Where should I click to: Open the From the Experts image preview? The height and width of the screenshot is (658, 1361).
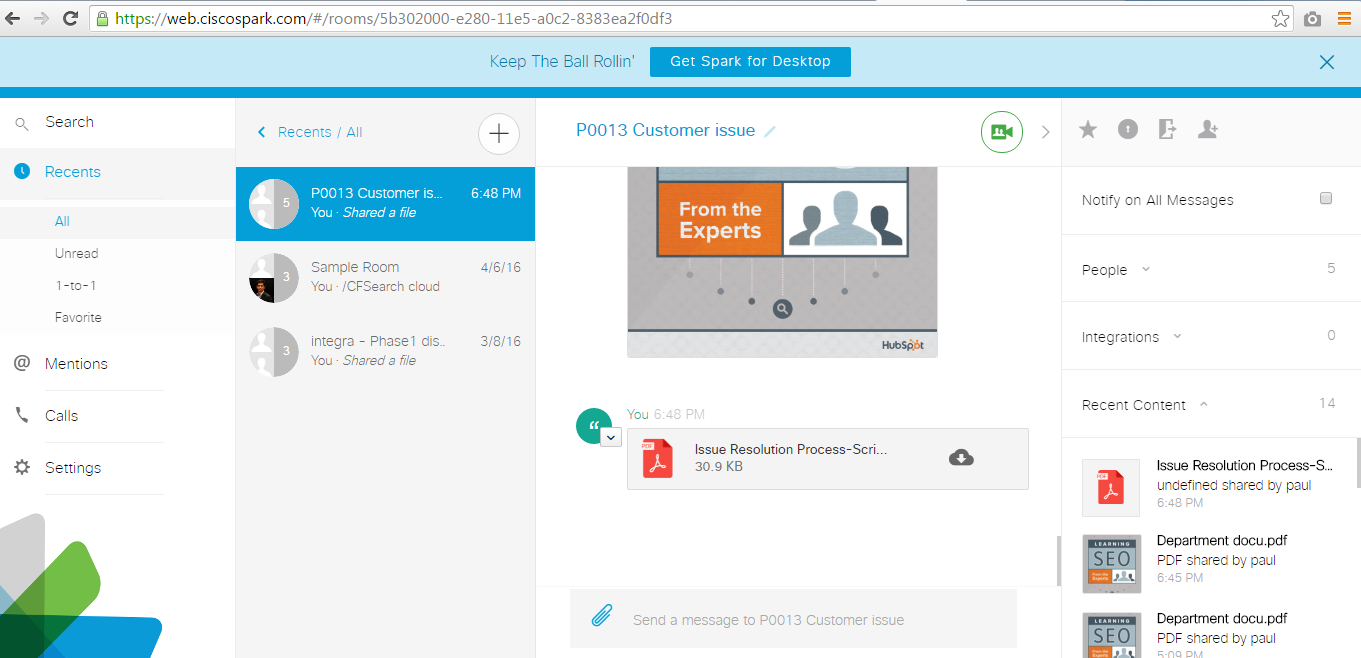[782, 262]
